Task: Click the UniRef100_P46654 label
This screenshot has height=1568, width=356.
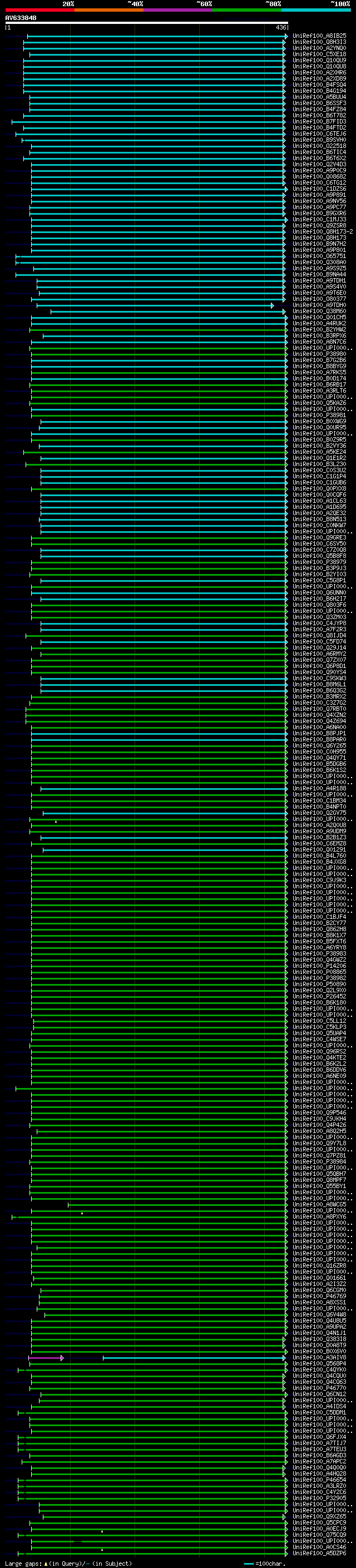Action: [319, 1480]
